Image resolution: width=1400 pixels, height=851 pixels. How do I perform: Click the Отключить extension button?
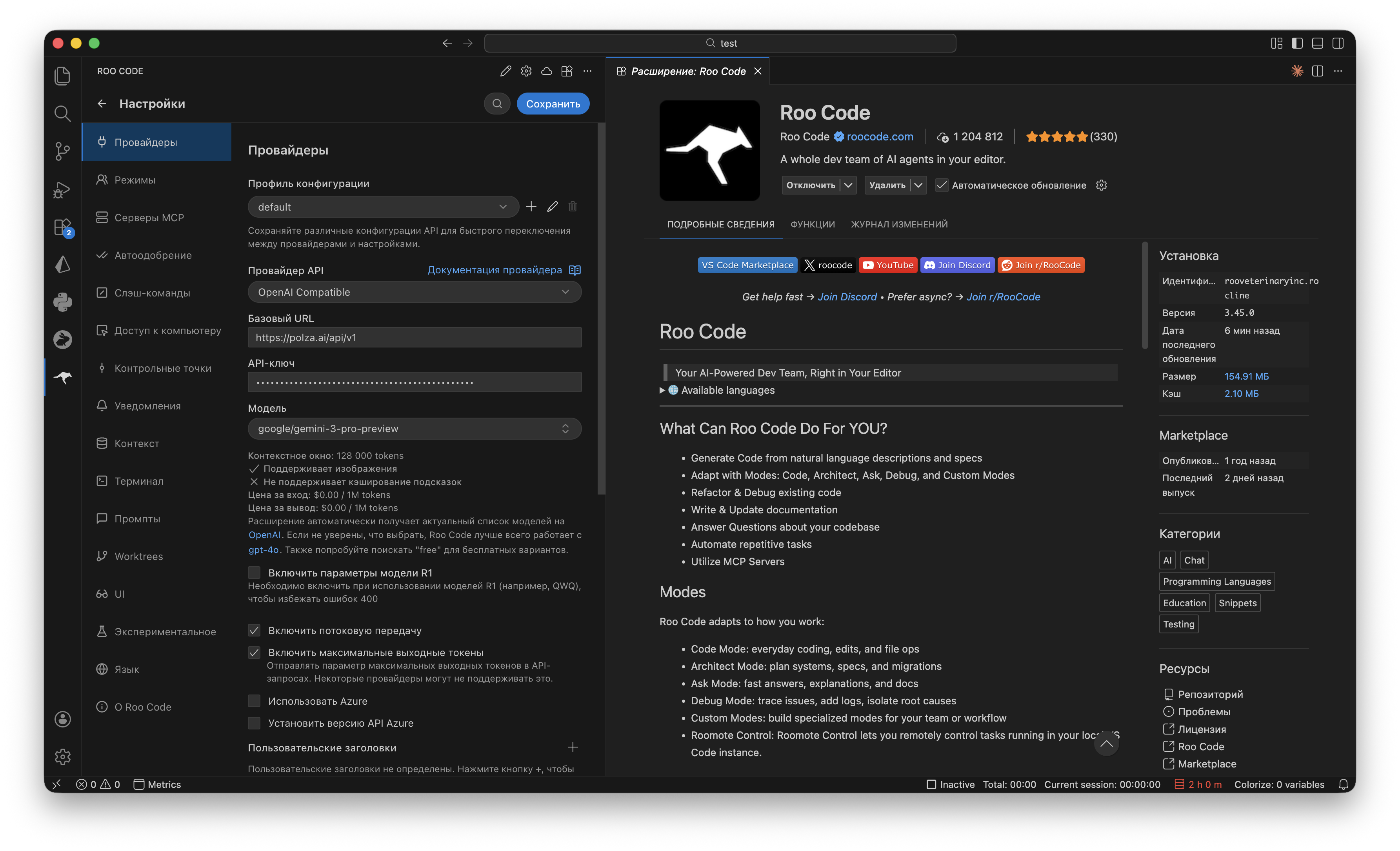(810, 185)
